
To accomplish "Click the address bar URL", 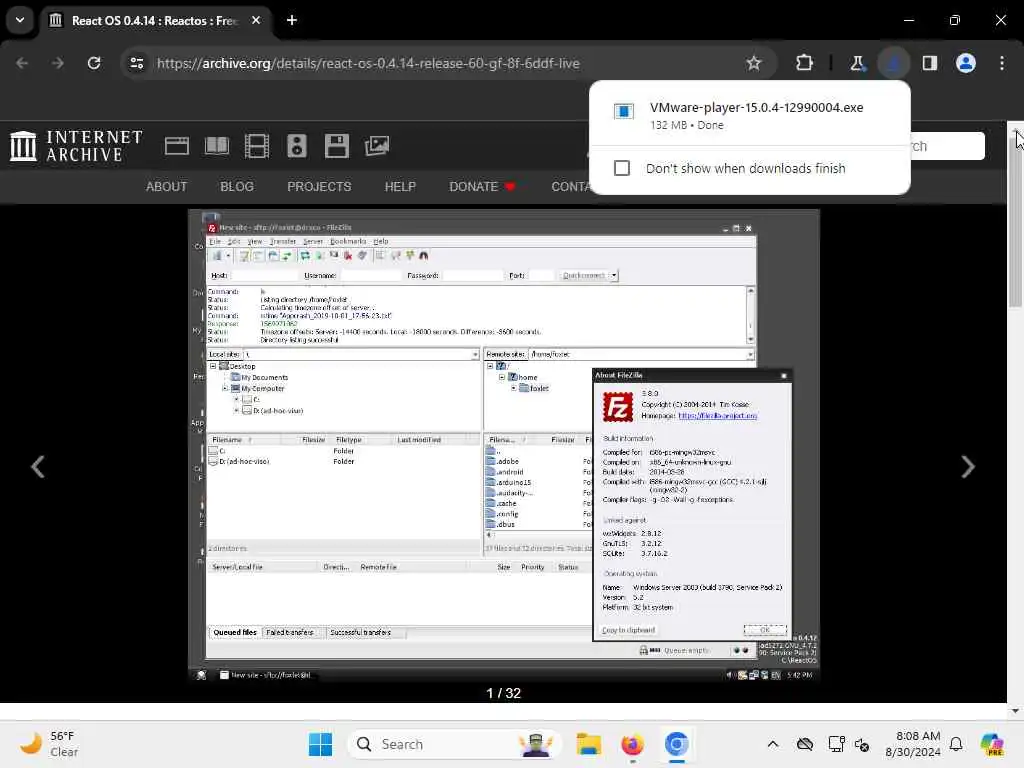I will tap(368, 63).
